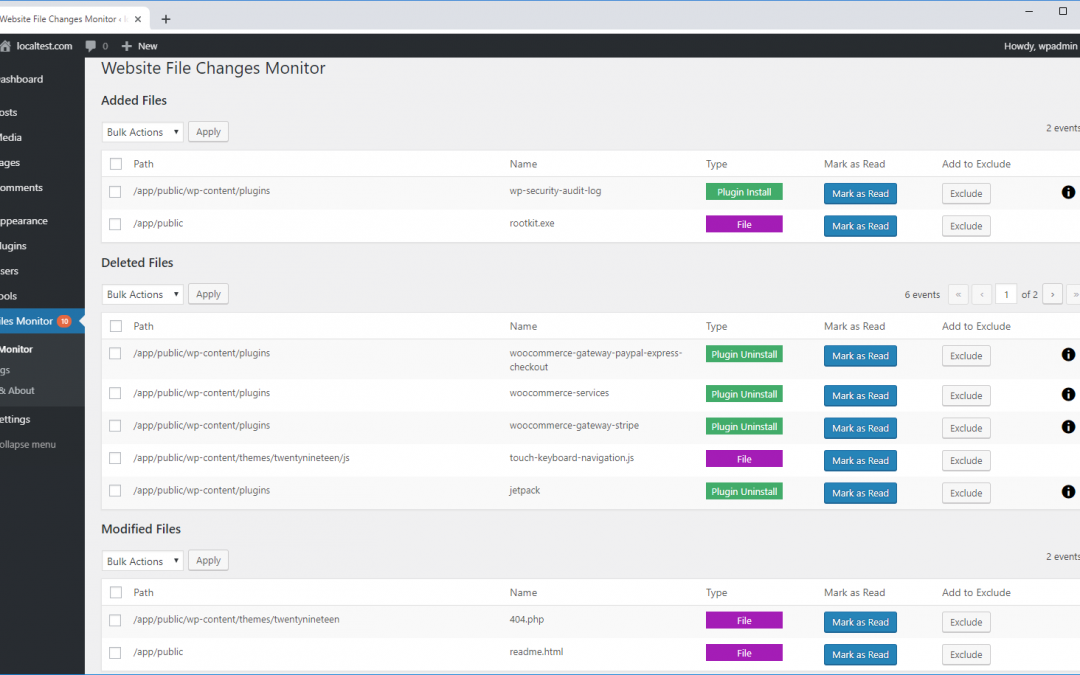This screenshot has height=675, width=1080.
Task: Exclude wp-security-audit-log entry
Action: pyautogui.click(x=966, y=194)
